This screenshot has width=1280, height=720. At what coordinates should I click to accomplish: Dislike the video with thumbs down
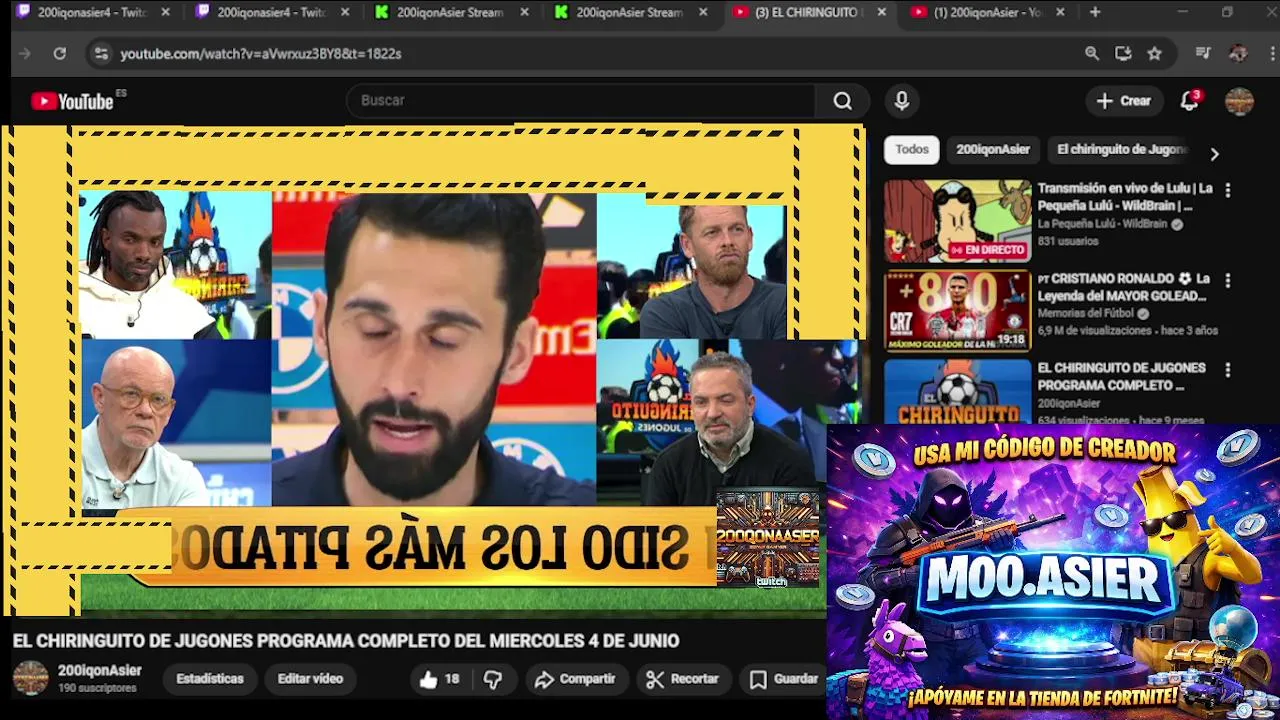point(492,679)
